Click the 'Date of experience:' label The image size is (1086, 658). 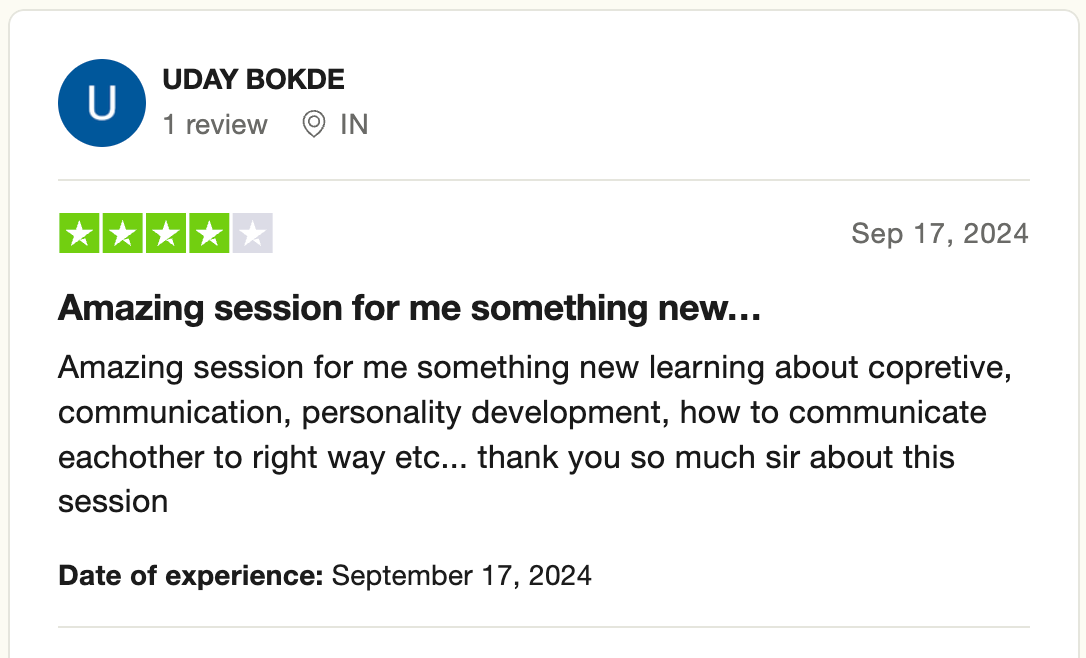(x=190, y=576)
